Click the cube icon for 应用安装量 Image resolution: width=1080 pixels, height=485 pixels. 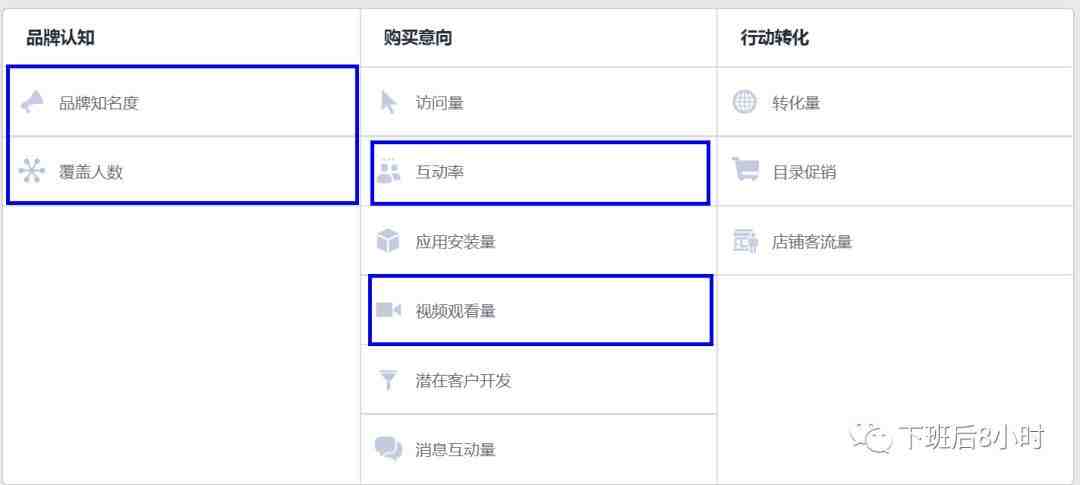tap(388, 241)
